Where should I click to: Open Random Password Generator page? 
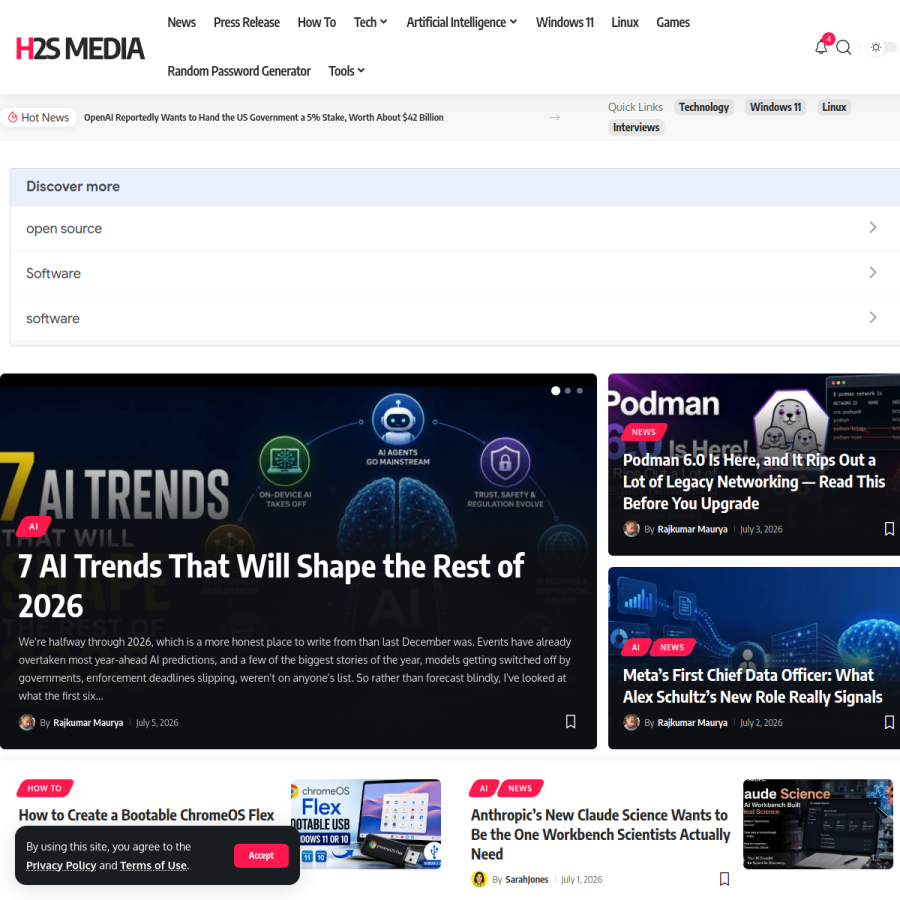[239, 71]
